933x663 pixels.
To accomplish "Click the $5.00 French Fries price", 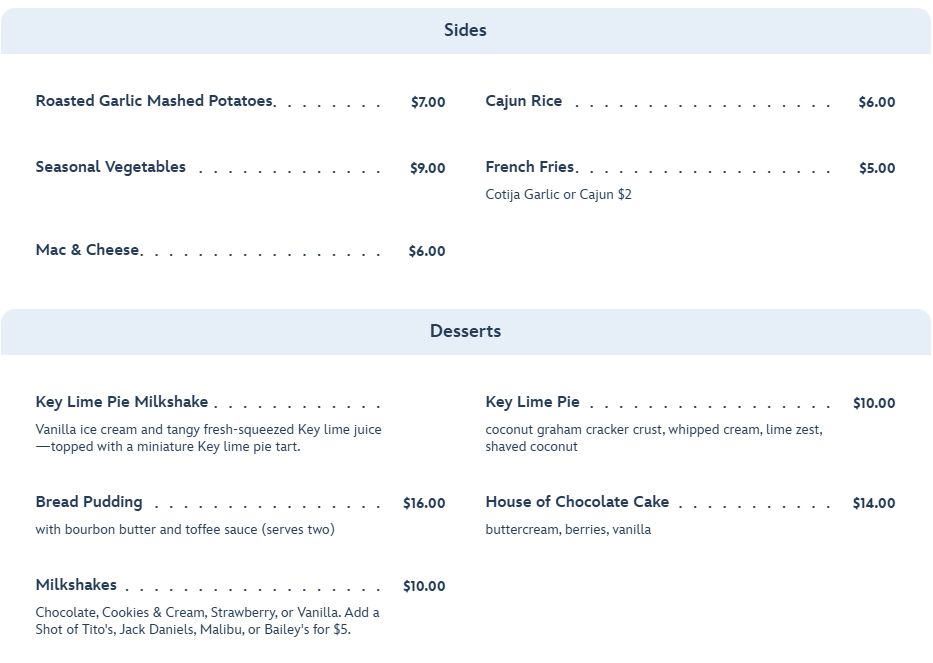I will coord(877,168).
